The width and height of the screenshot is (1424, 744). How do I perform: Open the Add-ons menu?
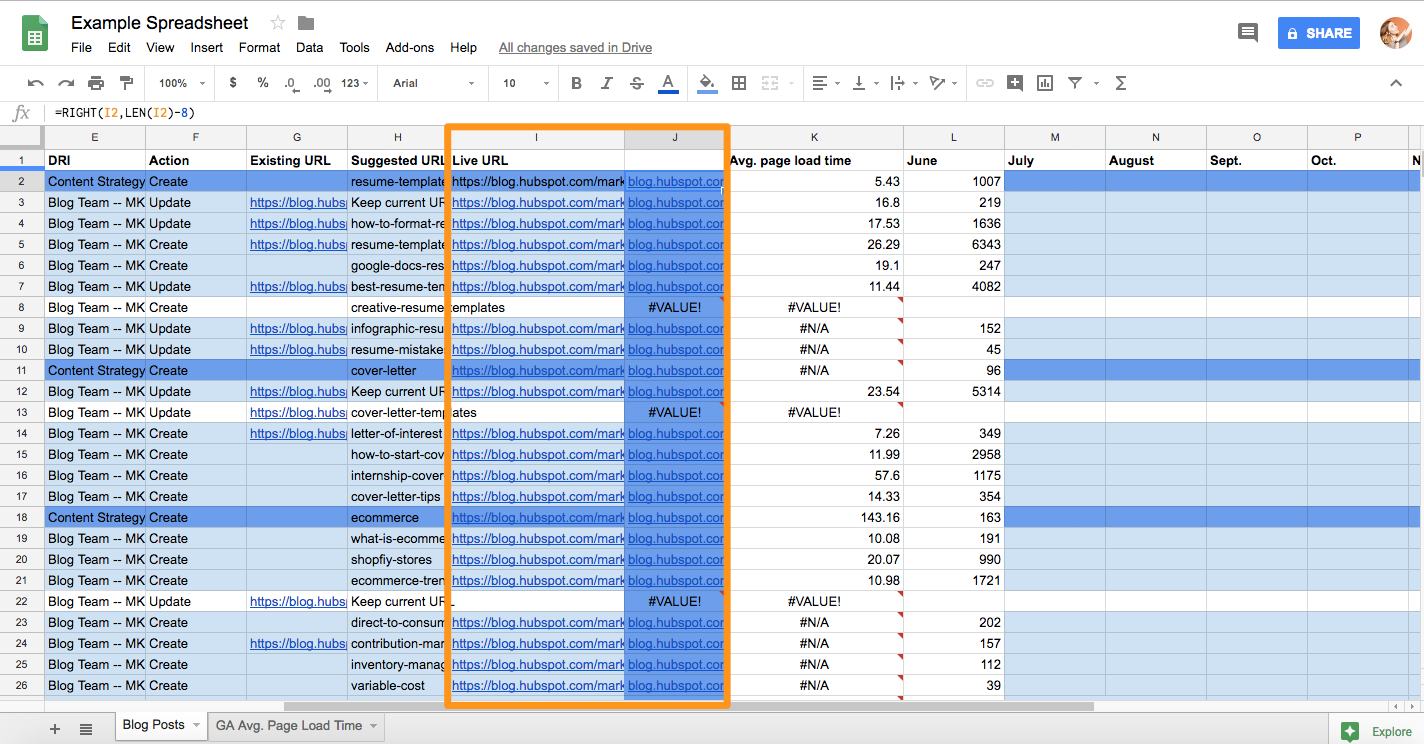tap(409, 47)
